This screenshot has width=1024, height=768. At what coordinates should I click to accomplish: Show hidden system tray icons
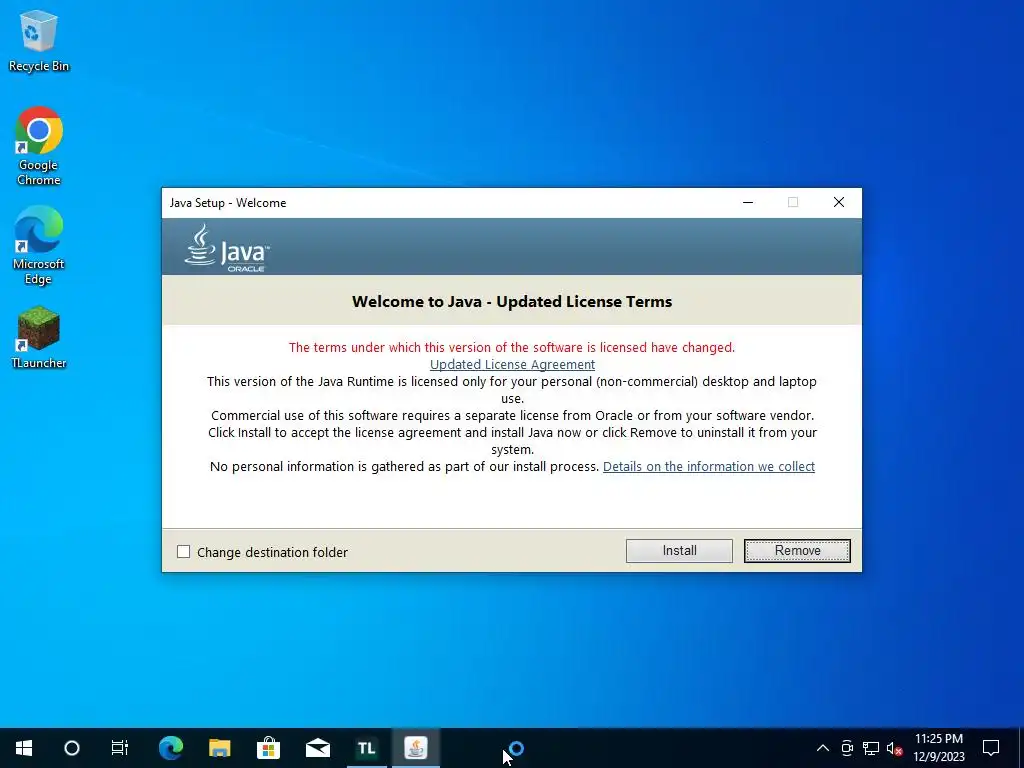point(823,748)
